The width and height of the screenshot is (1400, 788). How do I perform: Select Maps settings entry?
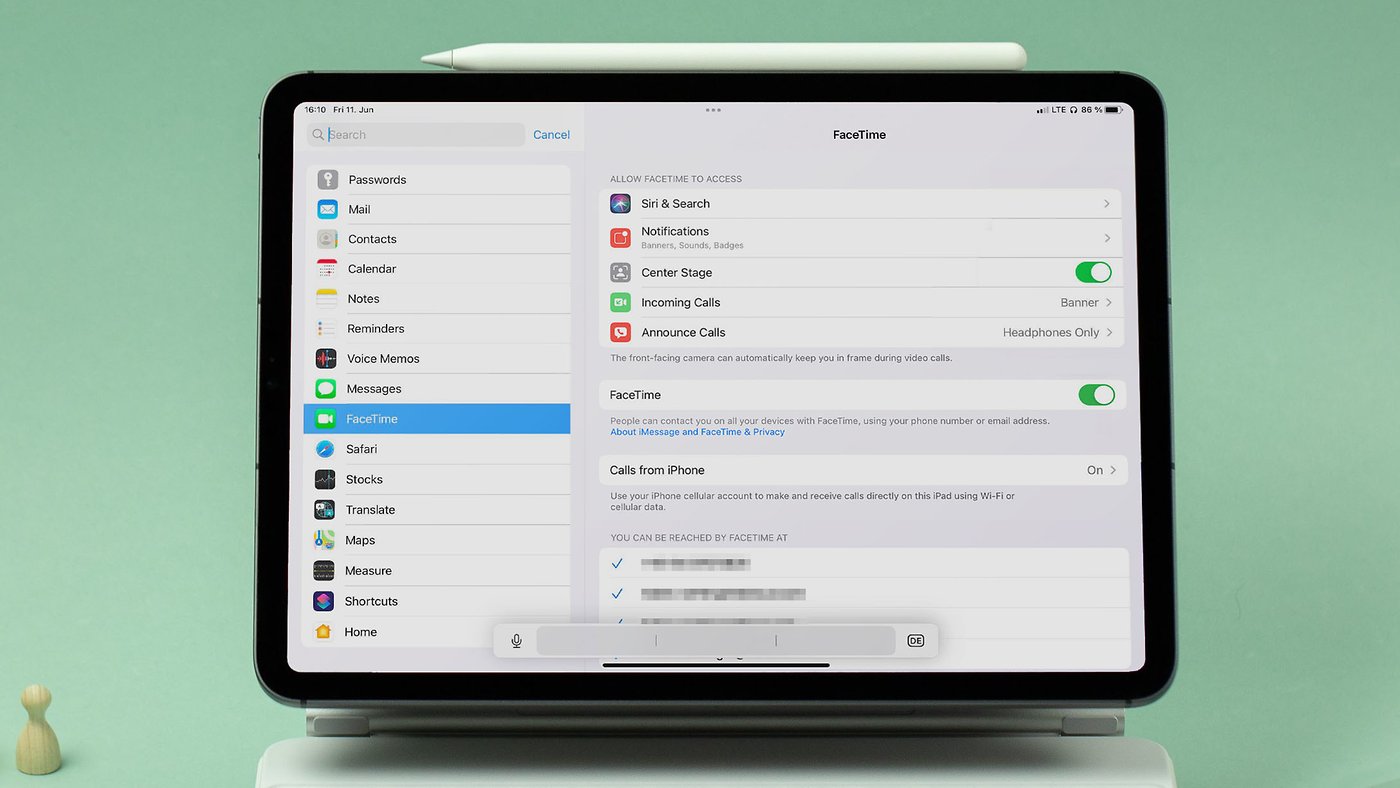[437, 540]
